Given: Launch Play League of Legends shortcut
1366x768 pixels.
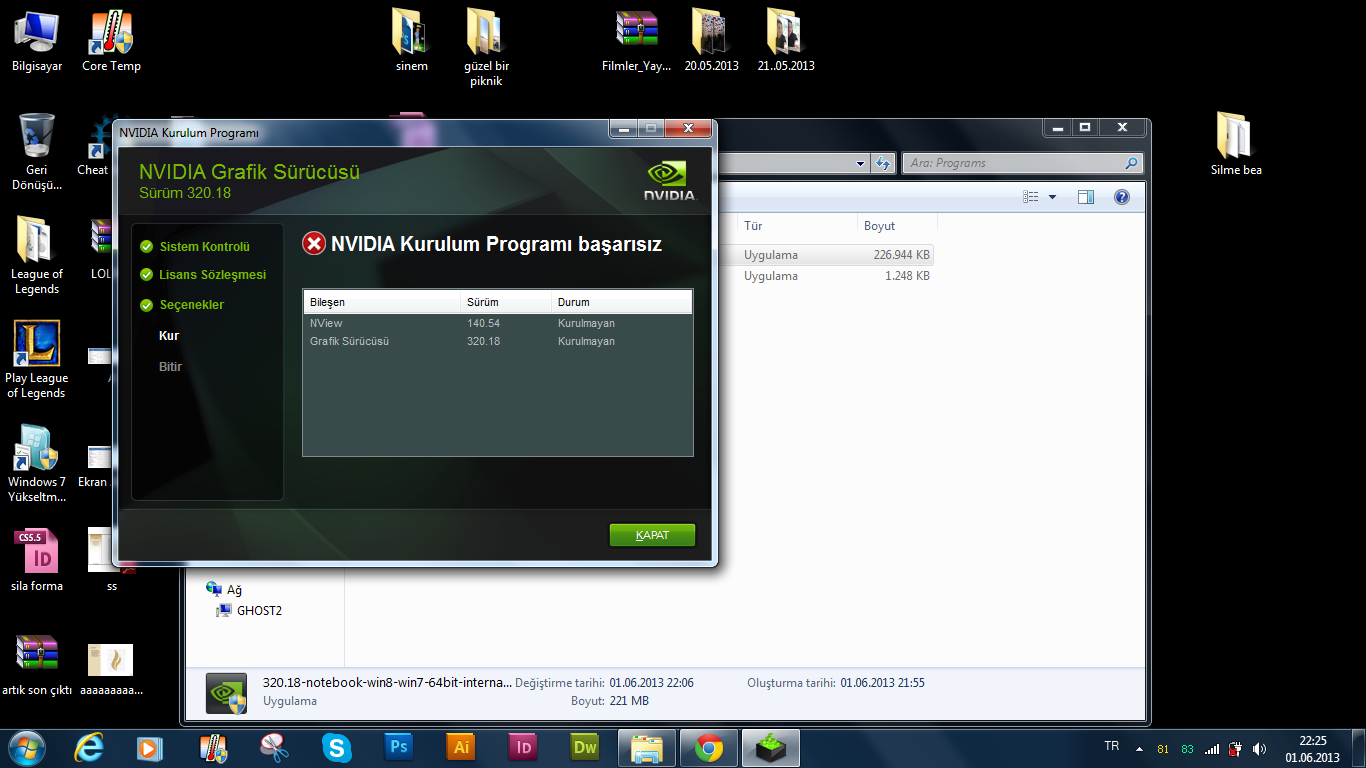Looking at the screenshot, I should coord(37,360).
